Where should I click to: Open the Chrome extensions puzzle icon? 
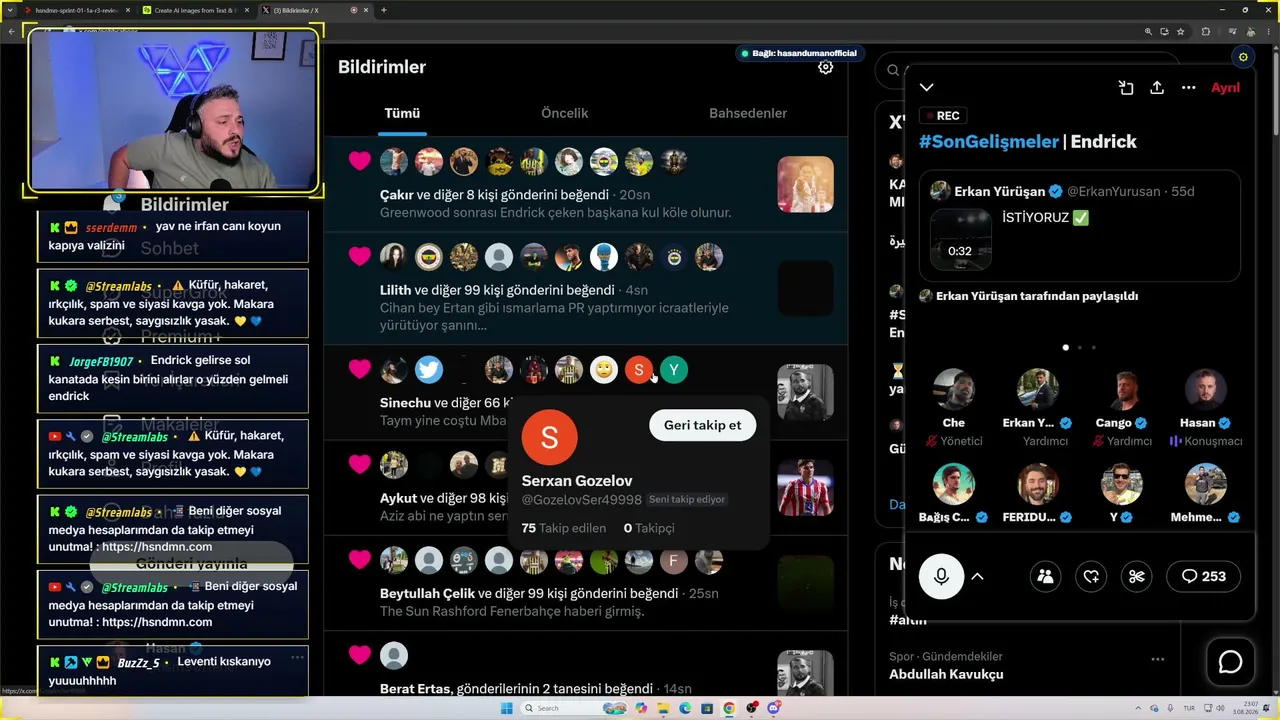(x=1206, y=31)
